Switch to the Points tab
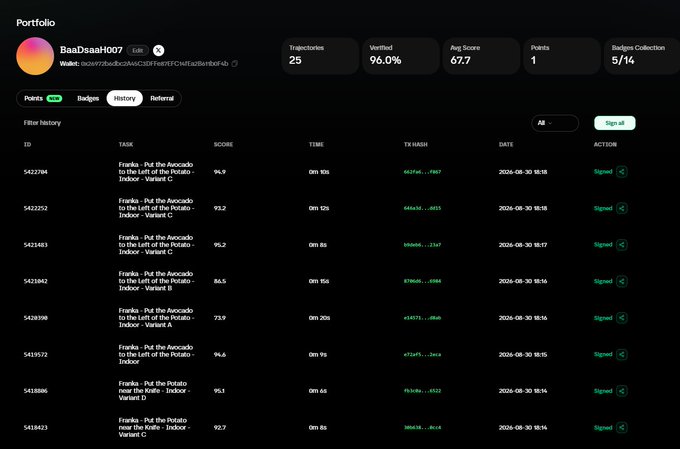The height and width of the screenshot is (449, 680). pyautogui.click(x=42, y=98)
